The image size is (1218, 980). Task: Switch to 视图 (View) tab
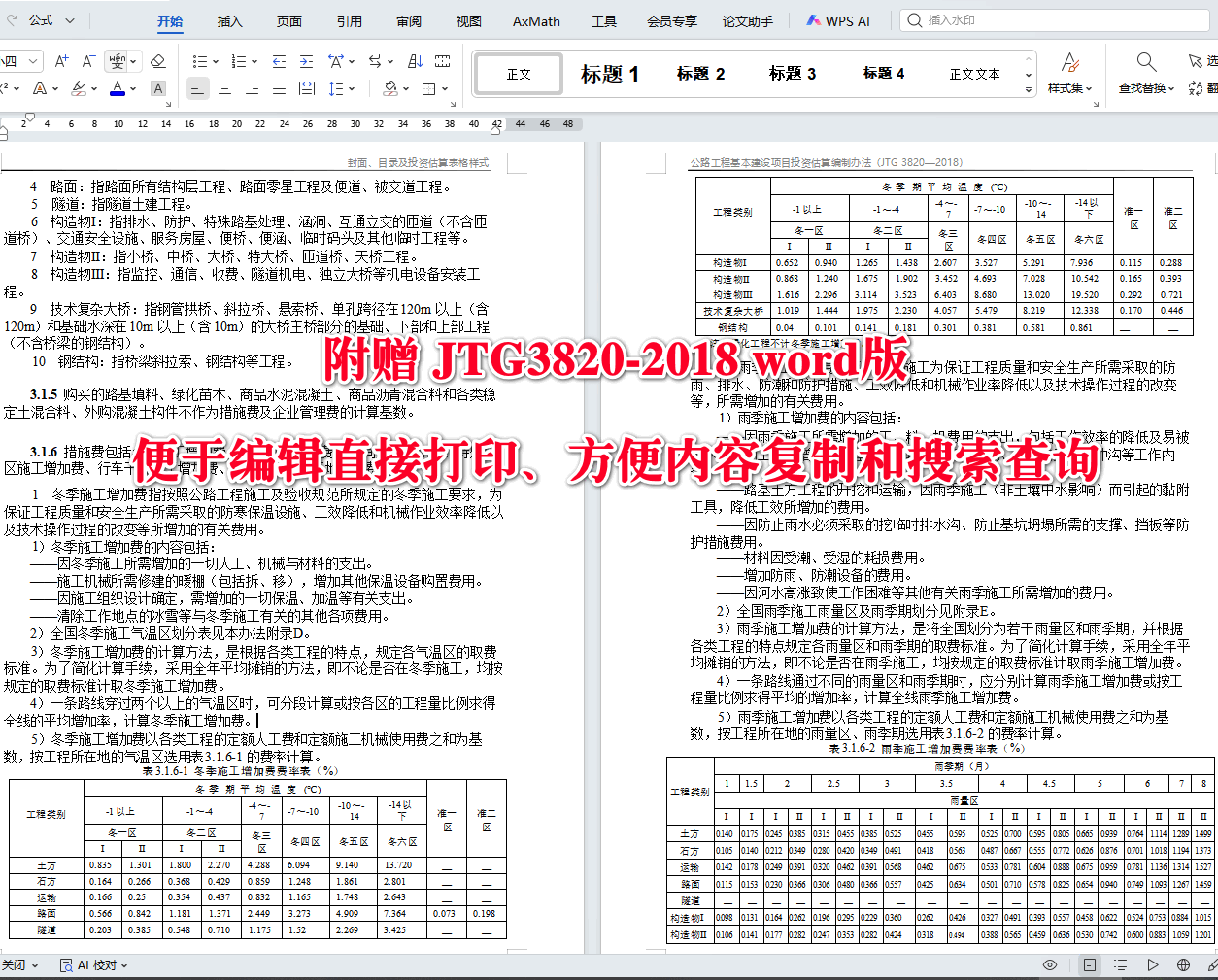(x=469, y=20)
